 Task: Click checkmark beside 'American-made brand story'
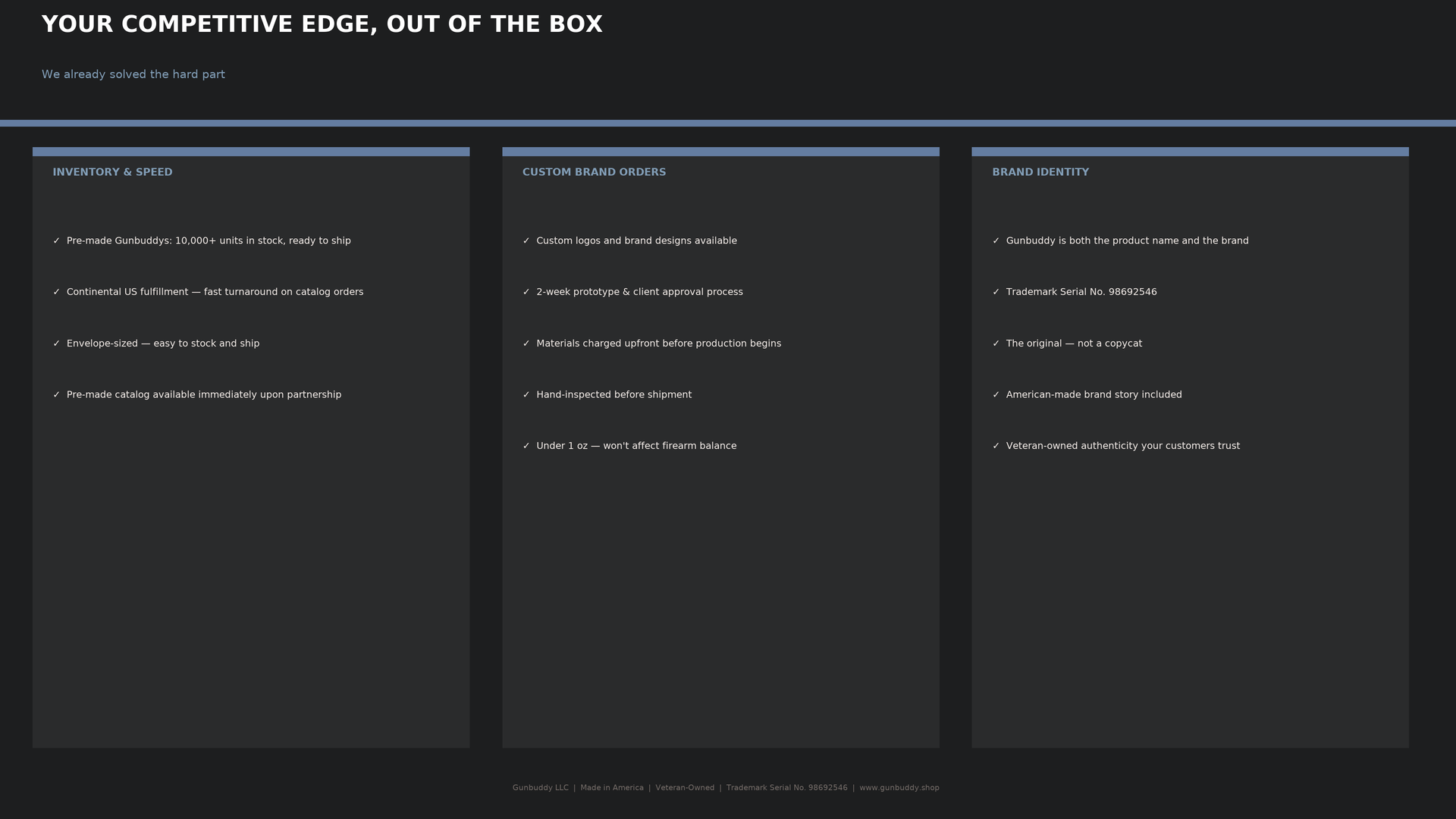click(996, 394)
